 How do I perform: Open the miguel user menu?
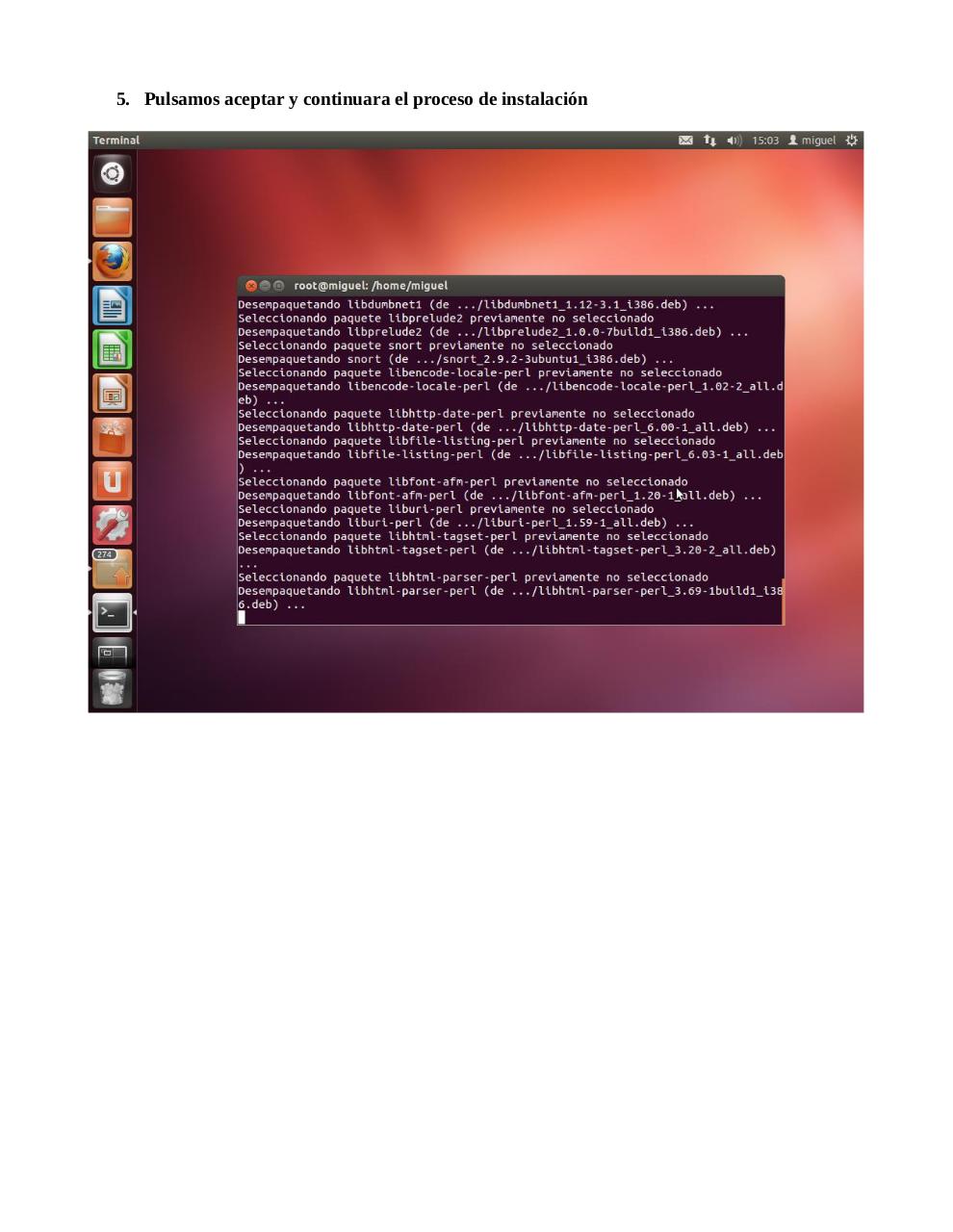point(812,141)
